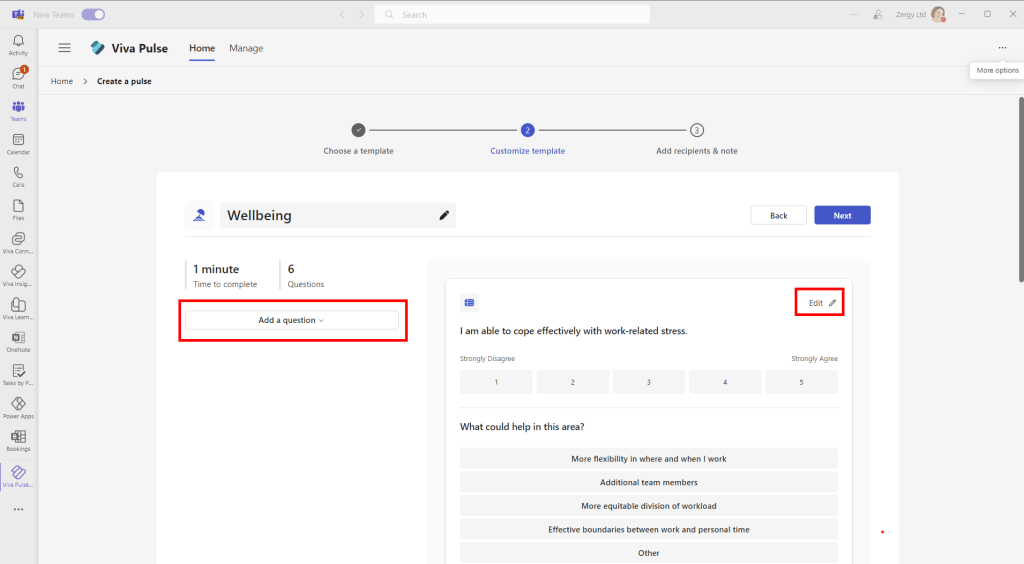Go to the Home breadcrumb link

(62, 81)
